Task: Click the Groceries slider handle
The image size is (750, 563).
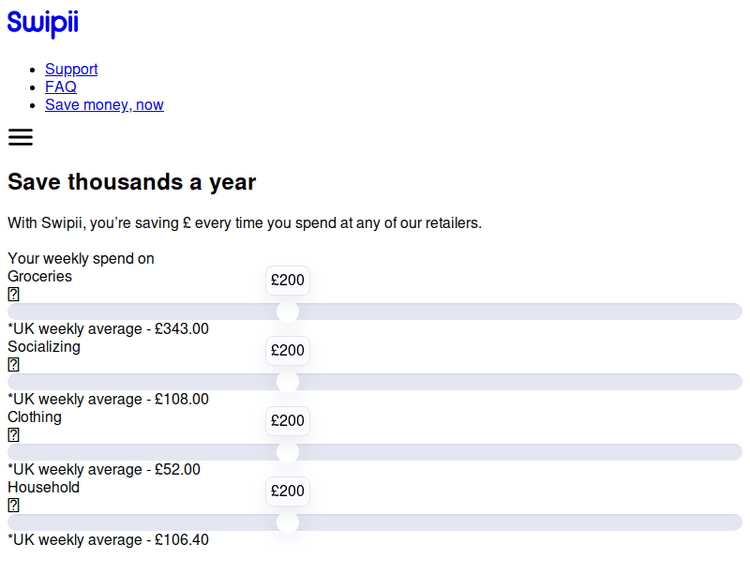Action: [287, 312]
